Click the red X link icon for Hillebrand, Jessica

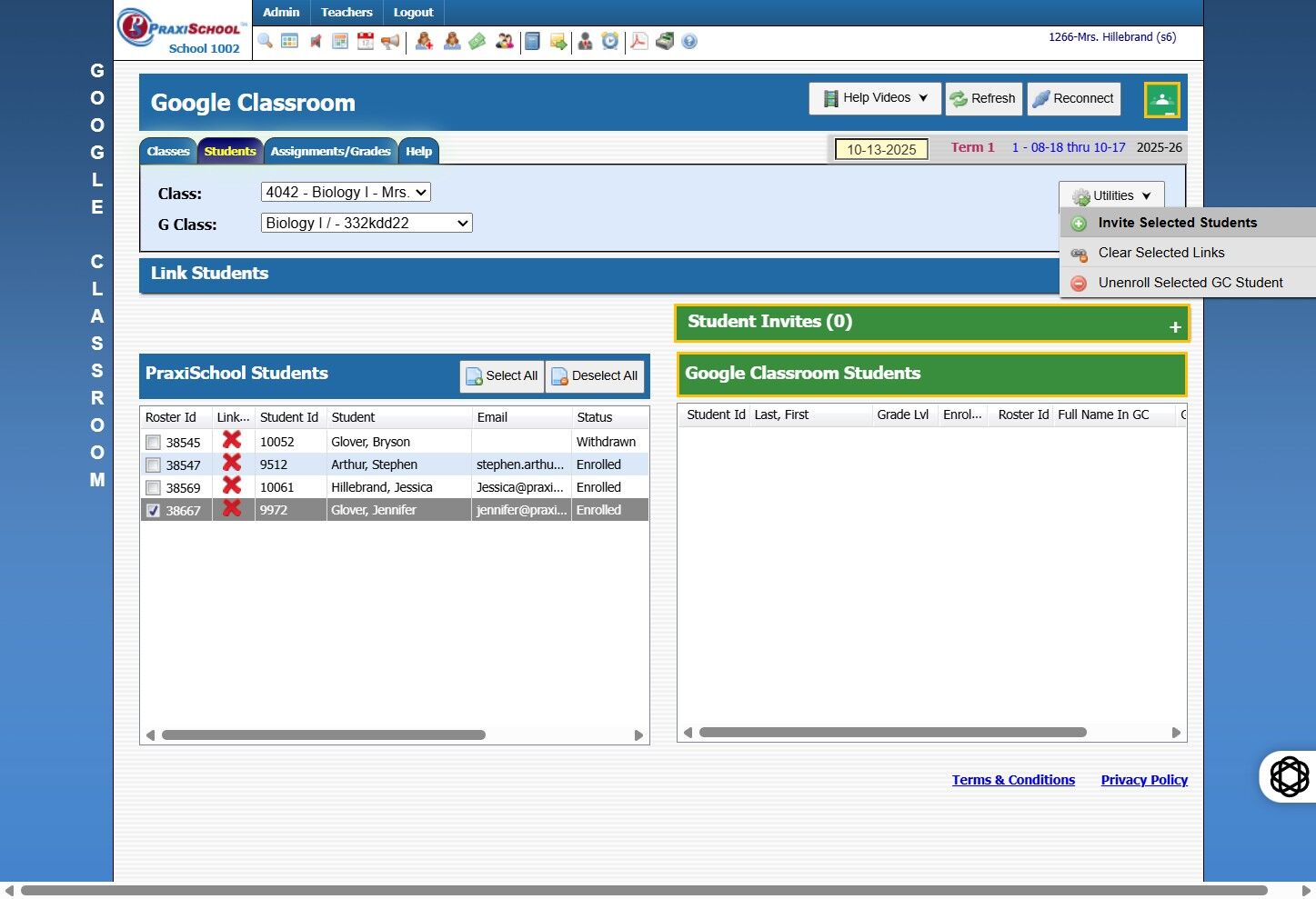[232, 485]
